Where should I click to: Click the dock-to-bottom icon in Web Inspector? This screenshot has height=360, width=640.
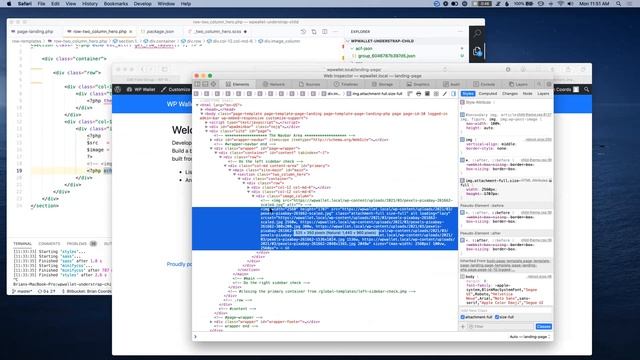point(205,84)
